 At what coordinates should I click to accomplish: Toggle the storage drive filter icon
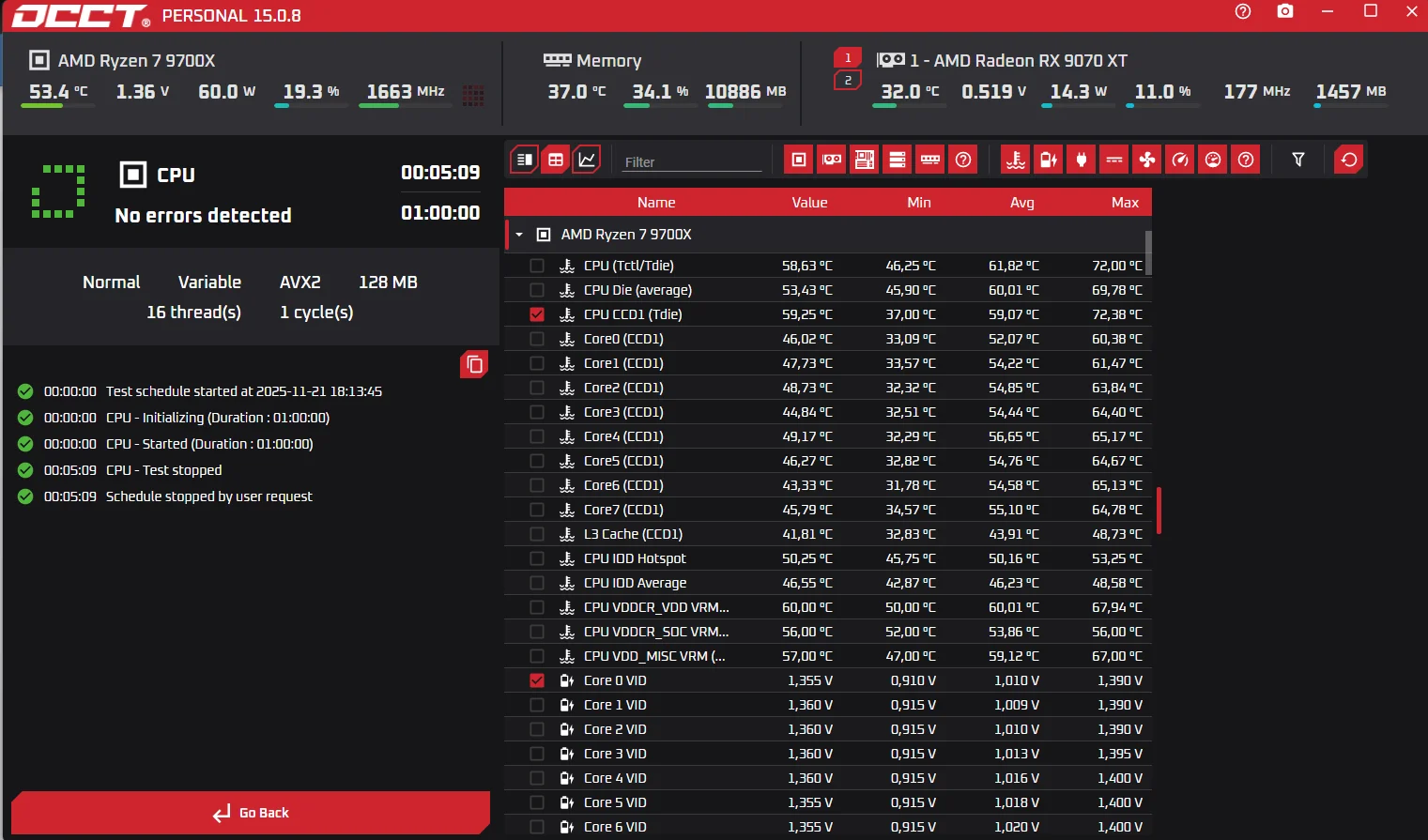(898, 160)
